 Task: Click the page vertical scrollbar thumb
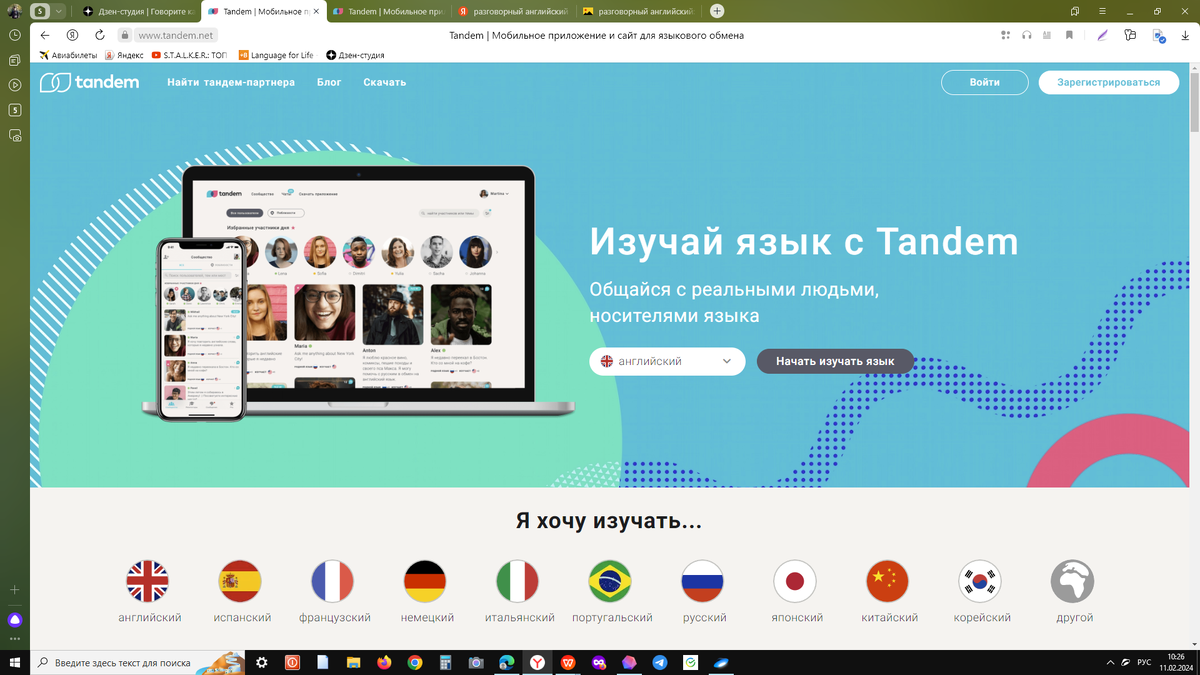(1194, 104)
